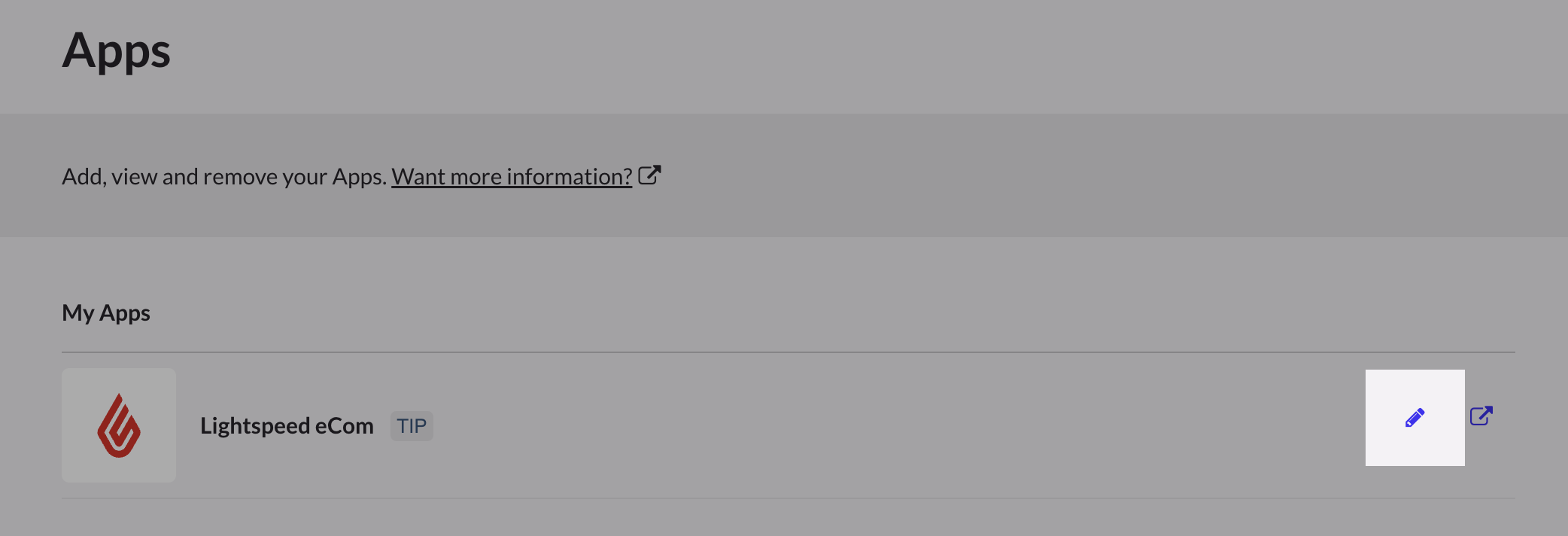Click the letters 'TIP' in the label

click(412, 426)
